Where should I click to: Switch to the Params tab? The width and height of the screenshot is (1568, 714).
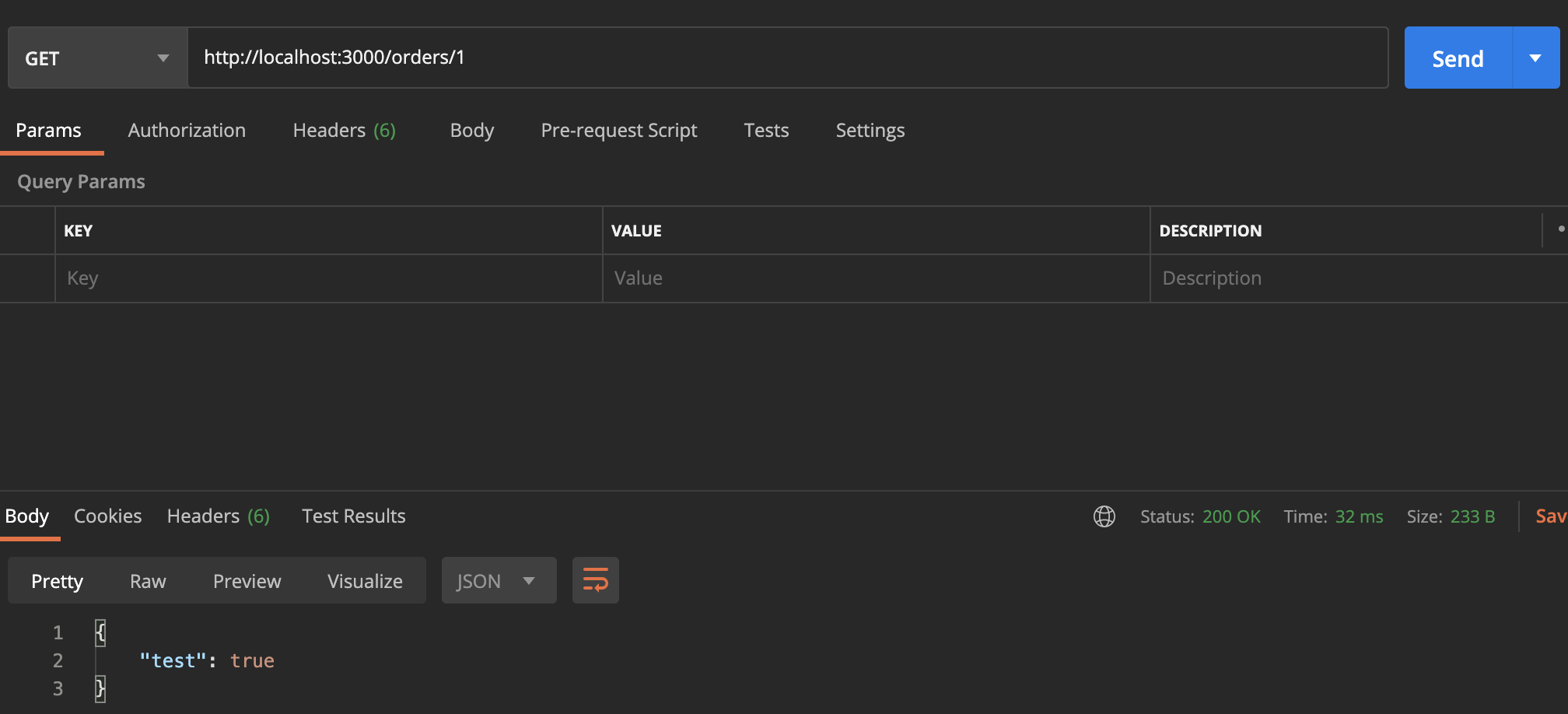[48, 130]
